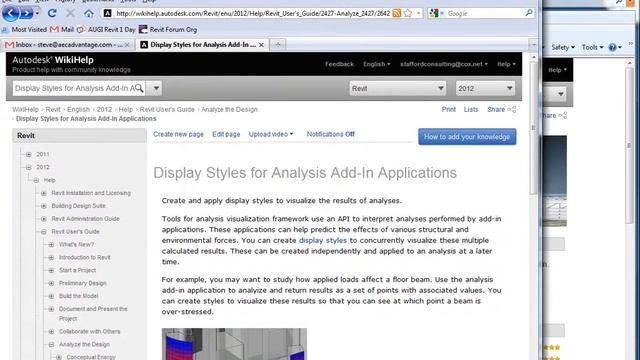This screenshot has height=360, width=640.
Task: Go to the browser Home icon
Action: [x=89, y=13]
